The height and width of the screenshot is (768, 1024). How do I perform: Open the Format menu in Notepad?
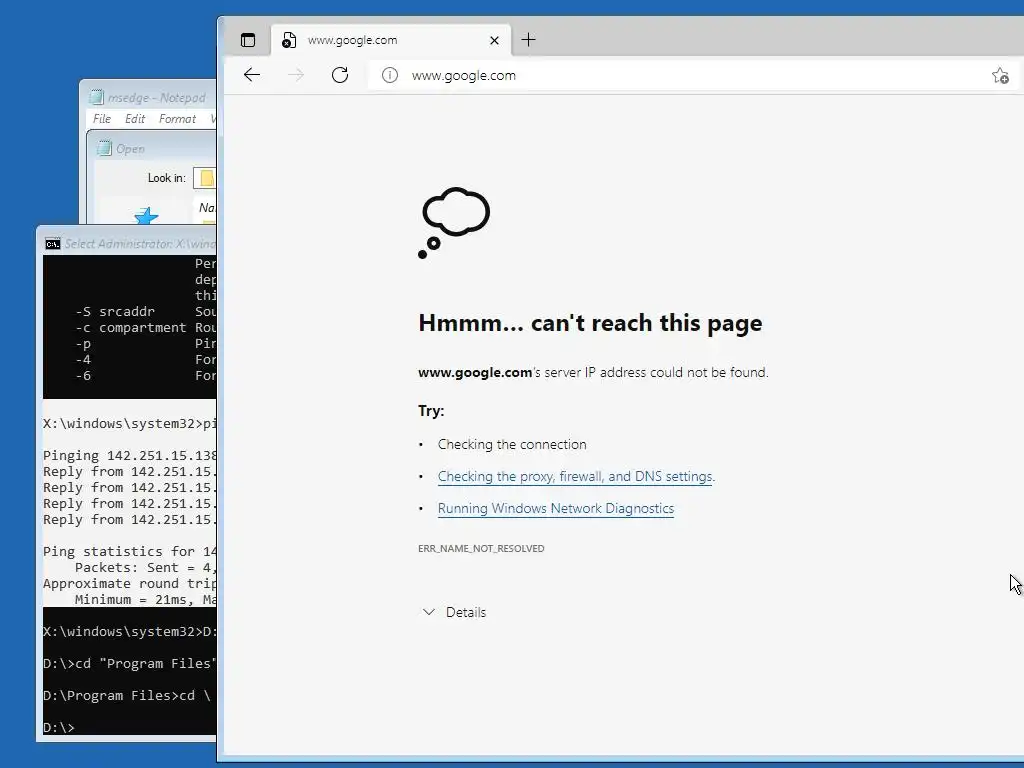tap(177, 119)
